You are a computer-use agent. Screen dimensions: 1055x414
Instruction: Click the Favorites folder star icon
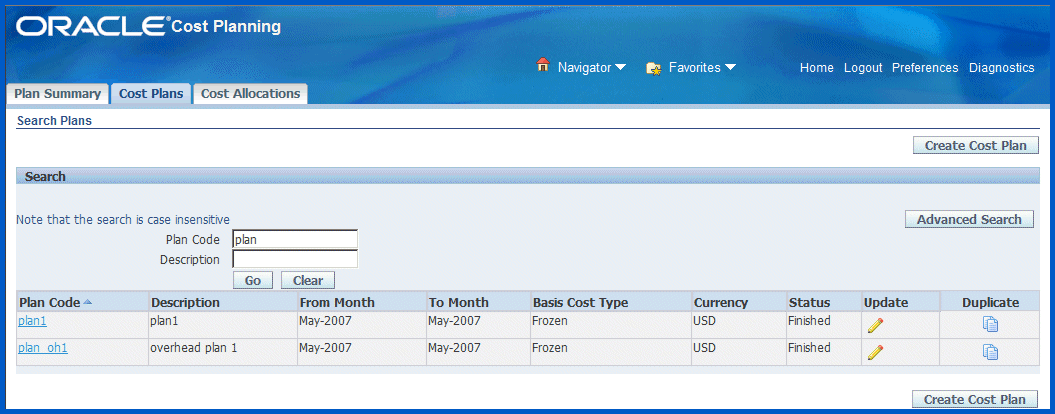tap(653, 68)
